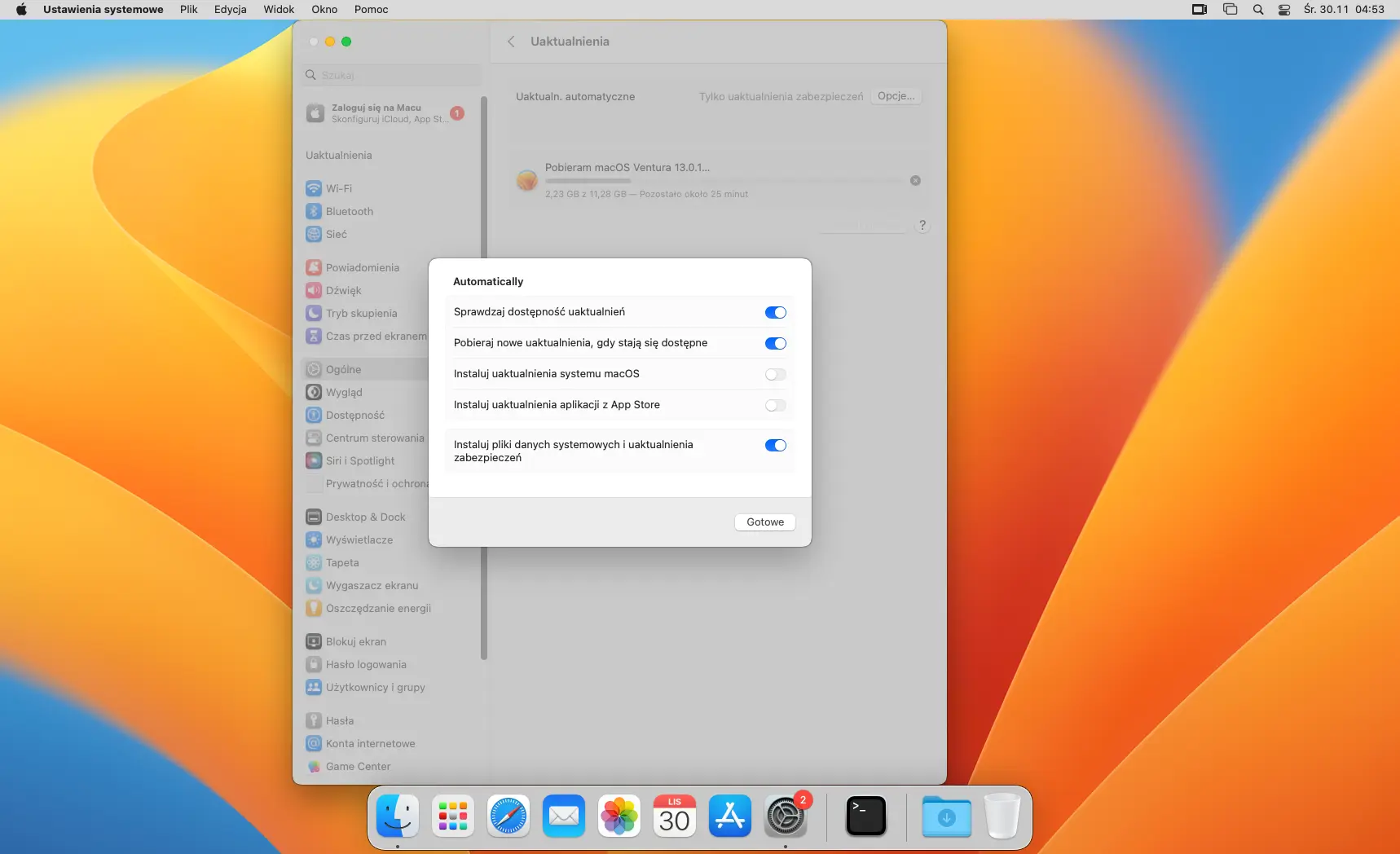Enable Instaluj uaktualnienia aplikacji z App Store
The width and height of the screenshot is (1400, 854).
click(775, 405)
